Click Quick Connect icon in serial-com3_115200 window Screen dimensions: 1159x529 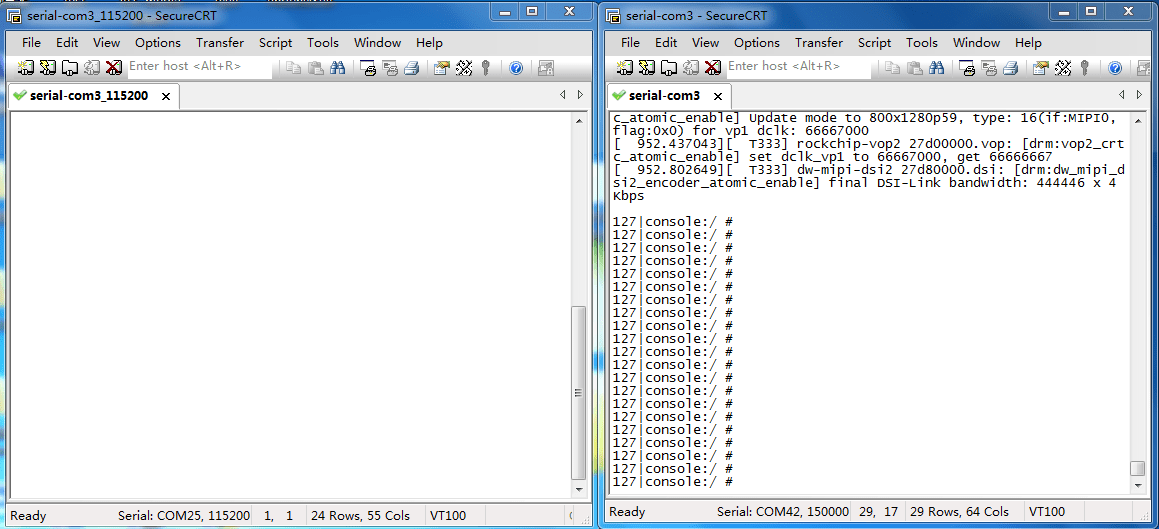pyautogui.click(x=48, y=68)
